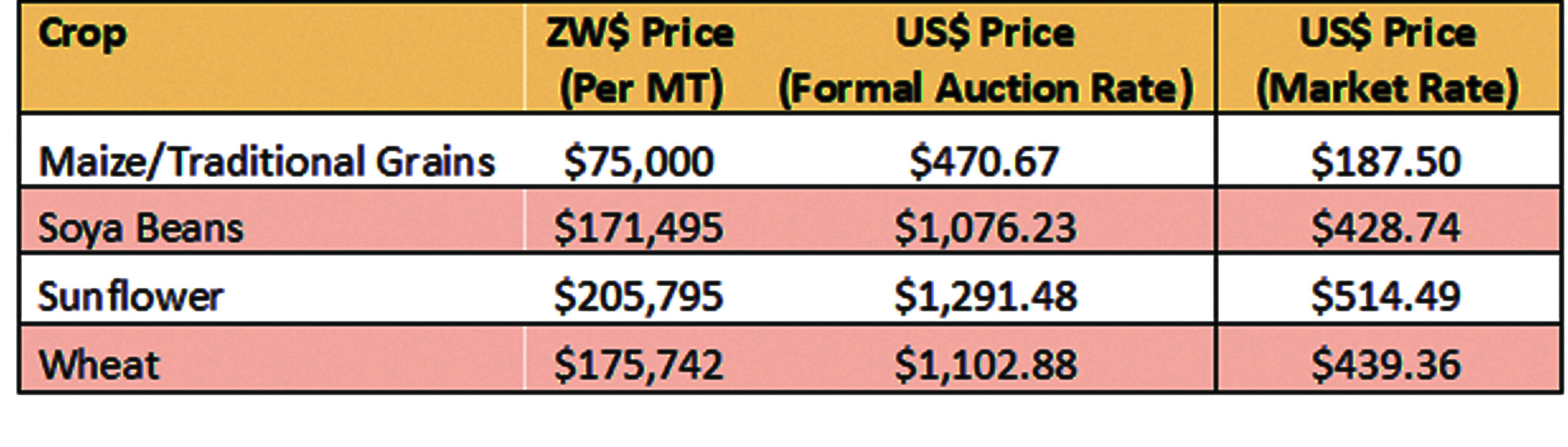
Task: Select the $205,795 cell
Action: pyautogui.click(x=639, y=296)
